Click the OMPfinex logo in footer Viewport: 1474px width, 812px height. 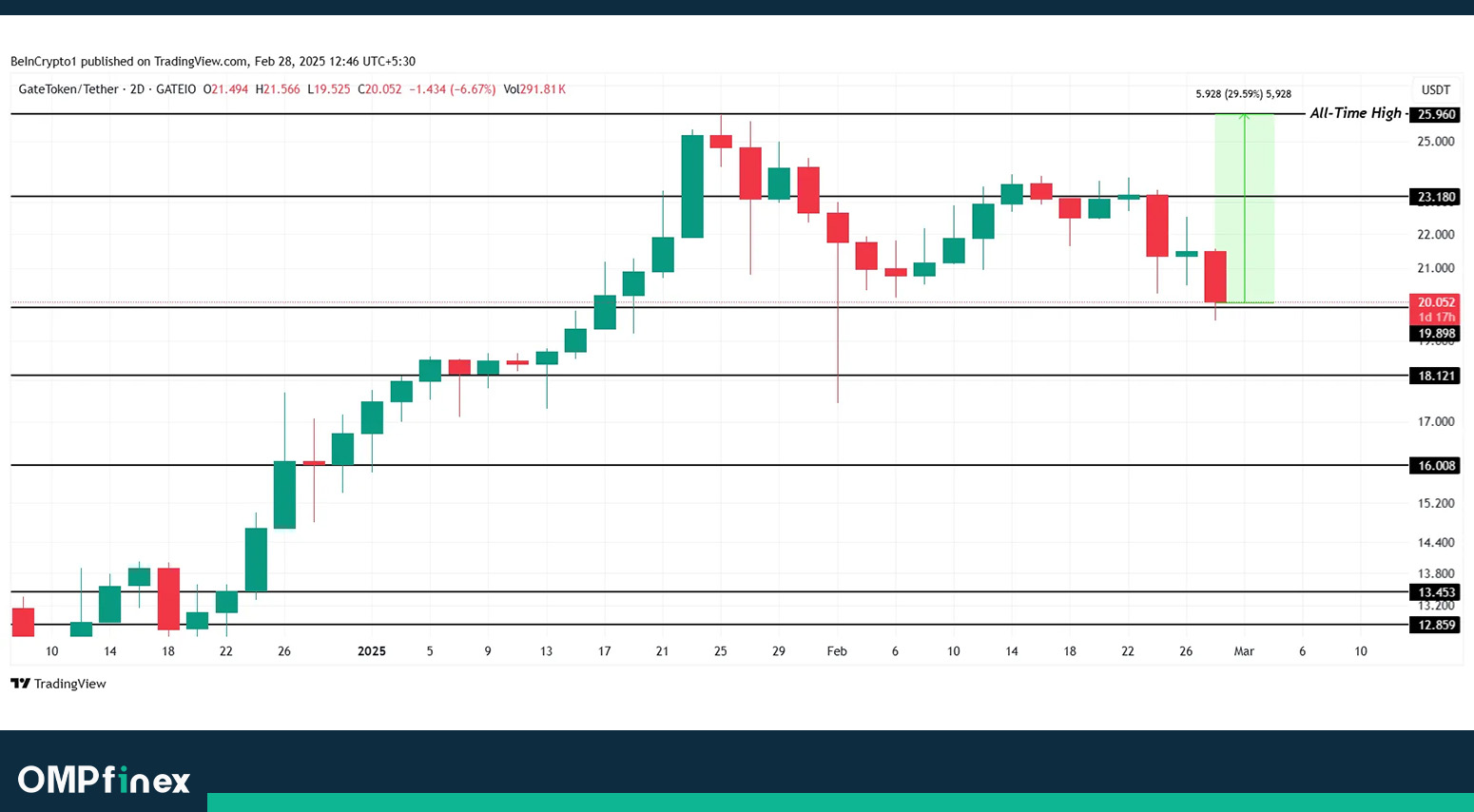tap(104, 780)
